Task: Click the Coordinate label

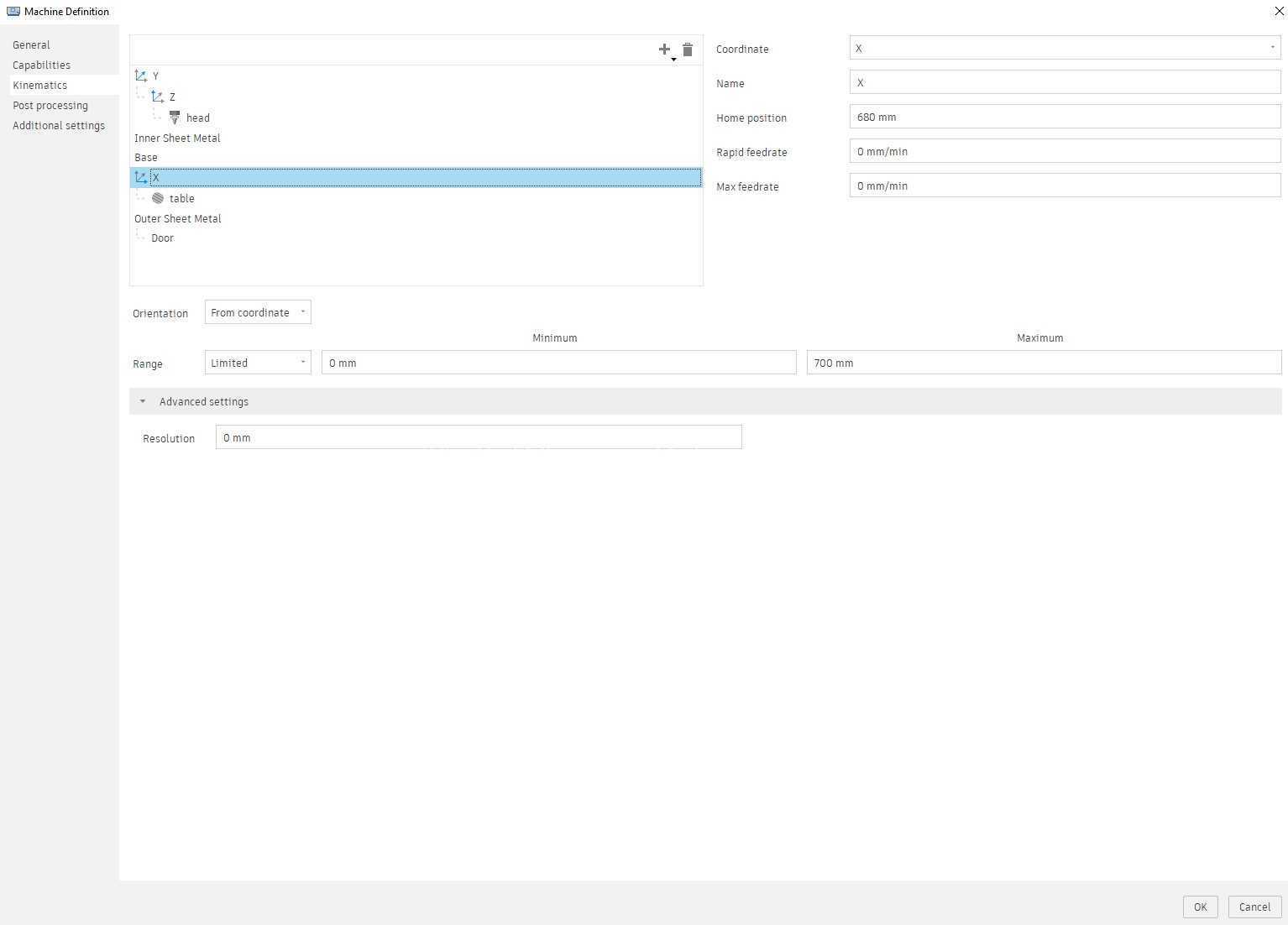Action: click(x=742, y=49)
